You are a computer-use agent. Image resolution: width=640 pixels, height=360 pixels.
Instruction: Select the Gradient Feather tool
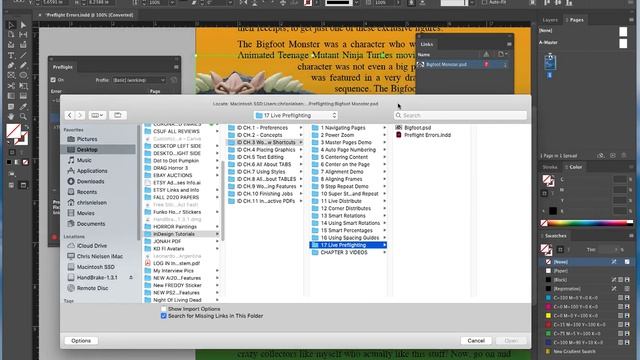pyautogui.click(x=23, y=96)
